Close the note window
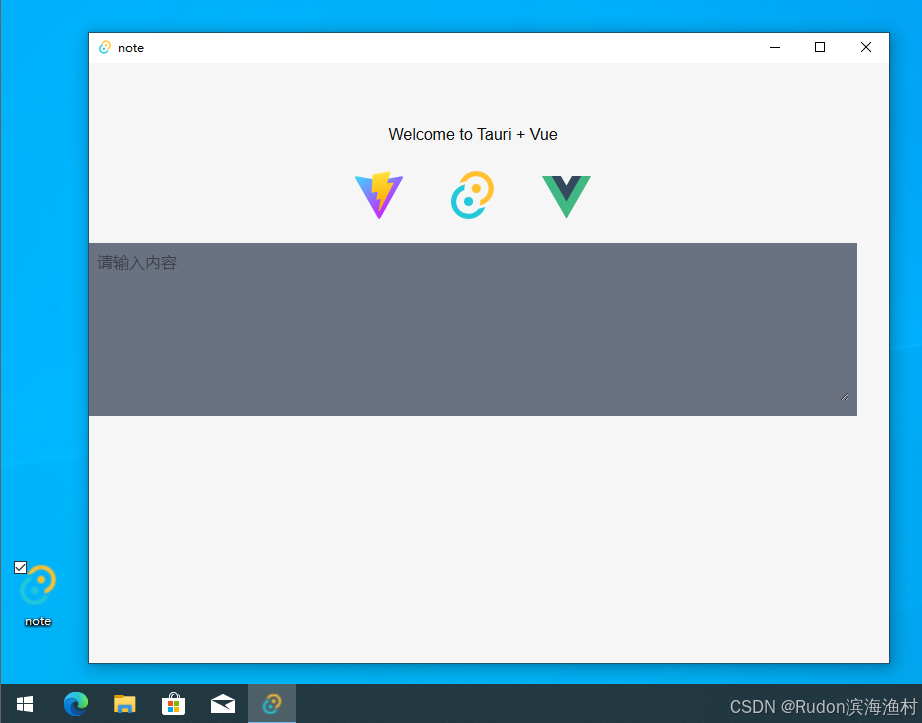This screenshot has height=723, width=922. (866, 48)
